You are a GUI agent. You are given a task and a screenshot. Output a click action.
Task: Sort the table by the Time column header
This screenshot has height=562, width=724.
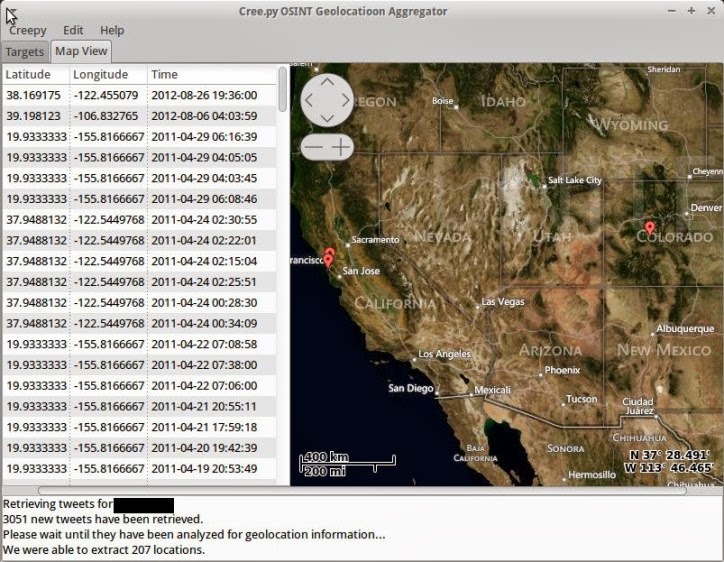212,74
